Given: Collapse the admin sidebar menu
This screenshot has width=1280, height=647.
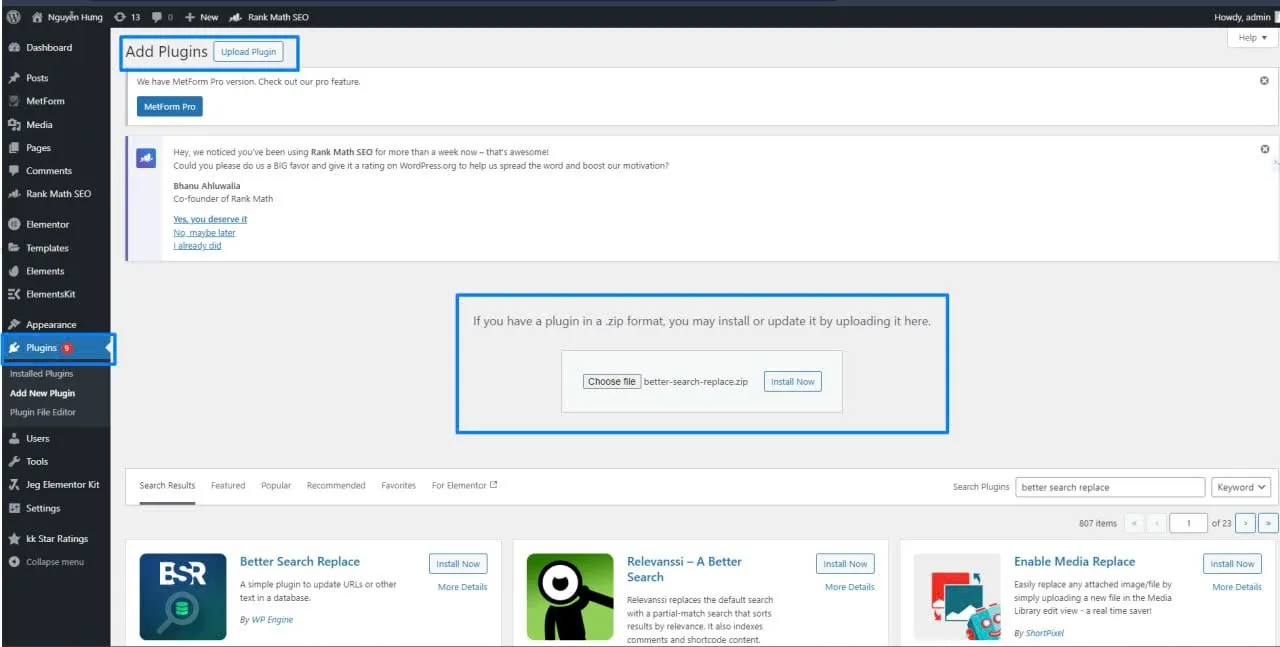Looking at the screenshot, I should [55, 562].
